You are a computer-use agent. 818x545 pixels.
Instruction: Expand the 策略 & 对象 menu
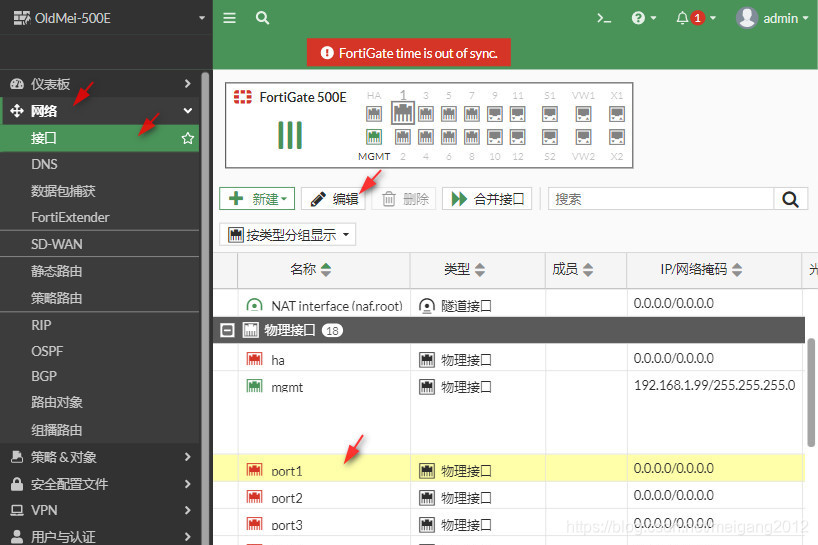tap(100, 457)
